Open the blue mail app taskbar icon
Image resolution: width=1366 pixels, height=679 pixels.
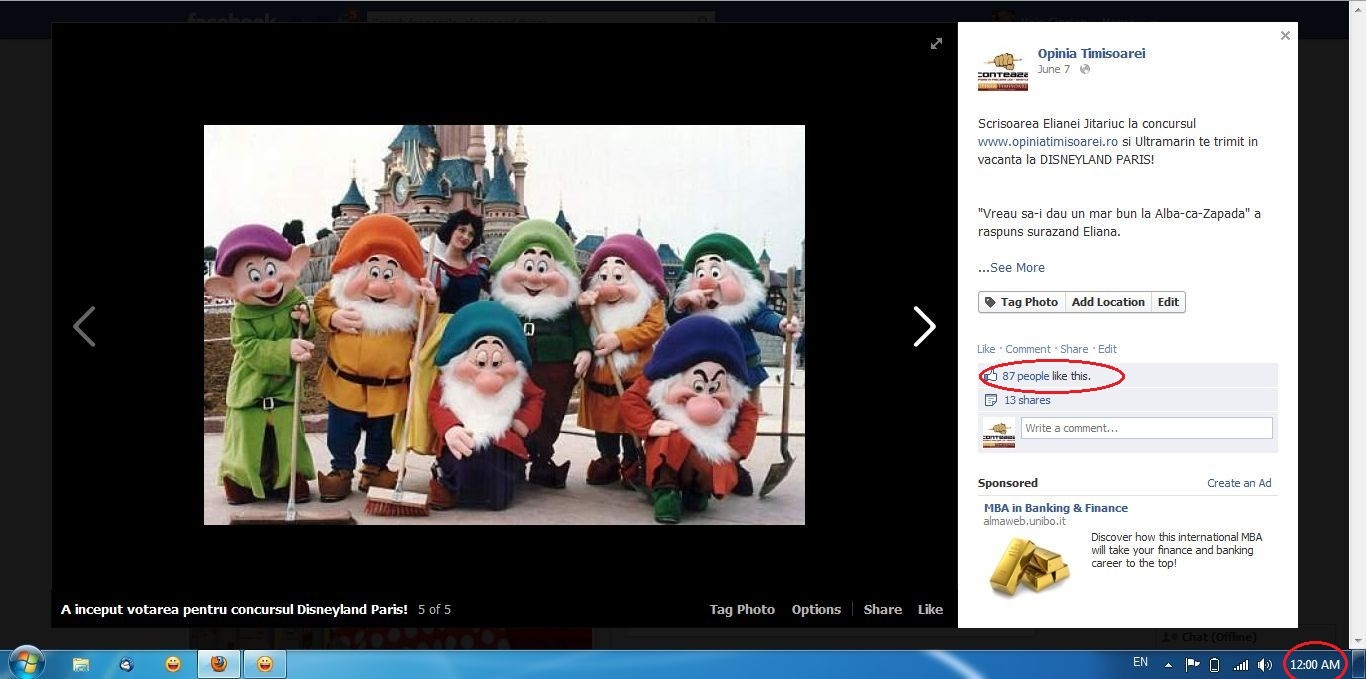pos(127,664)
